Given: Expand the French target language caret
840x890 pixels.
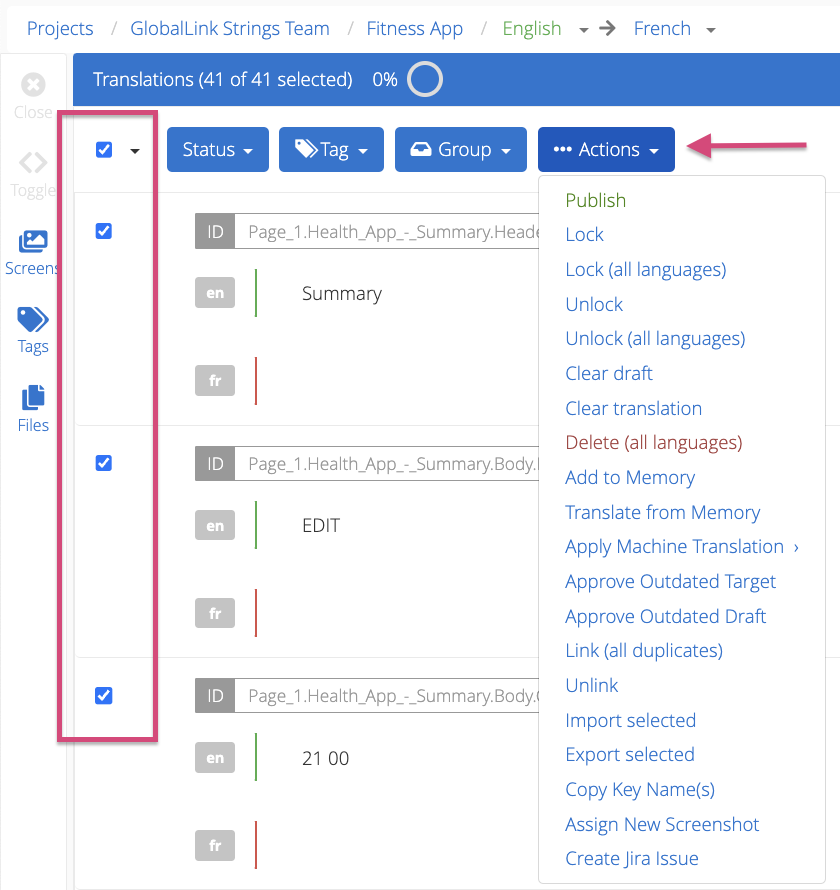Looking at the screenshot, I should 711,30.
